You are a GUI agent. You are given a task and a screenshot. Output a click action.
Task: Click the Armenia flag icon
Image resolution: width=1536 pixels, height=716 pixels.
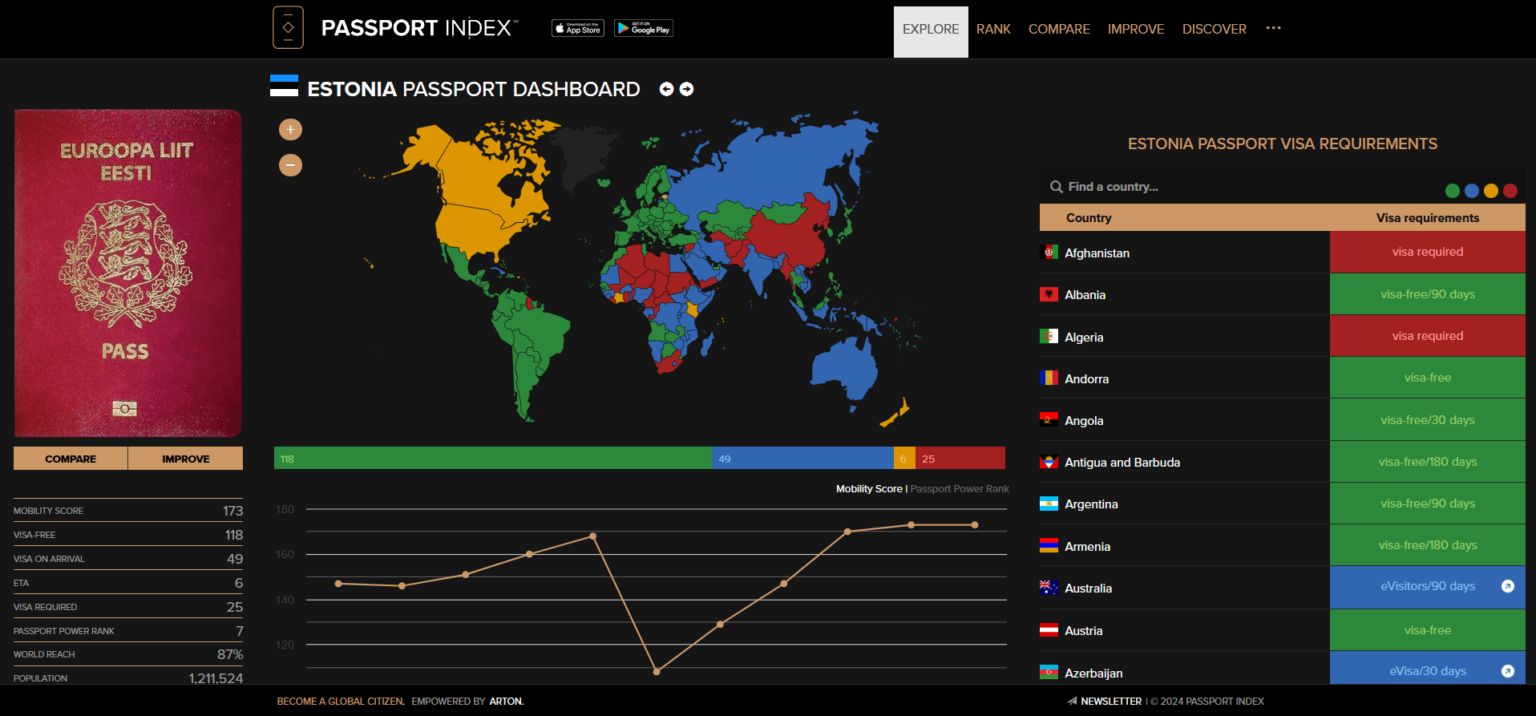pyautogui.click(x=1049, y=545)
